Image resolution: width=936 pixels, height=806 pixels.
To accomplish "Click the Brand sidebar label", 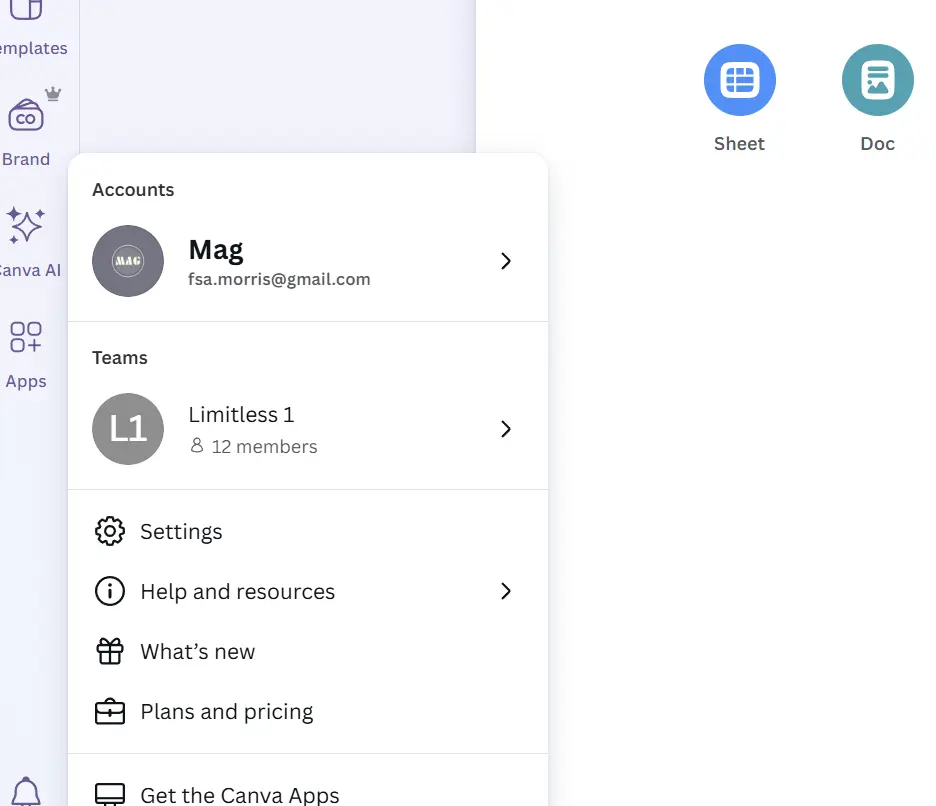I will (x=26, y=159).
